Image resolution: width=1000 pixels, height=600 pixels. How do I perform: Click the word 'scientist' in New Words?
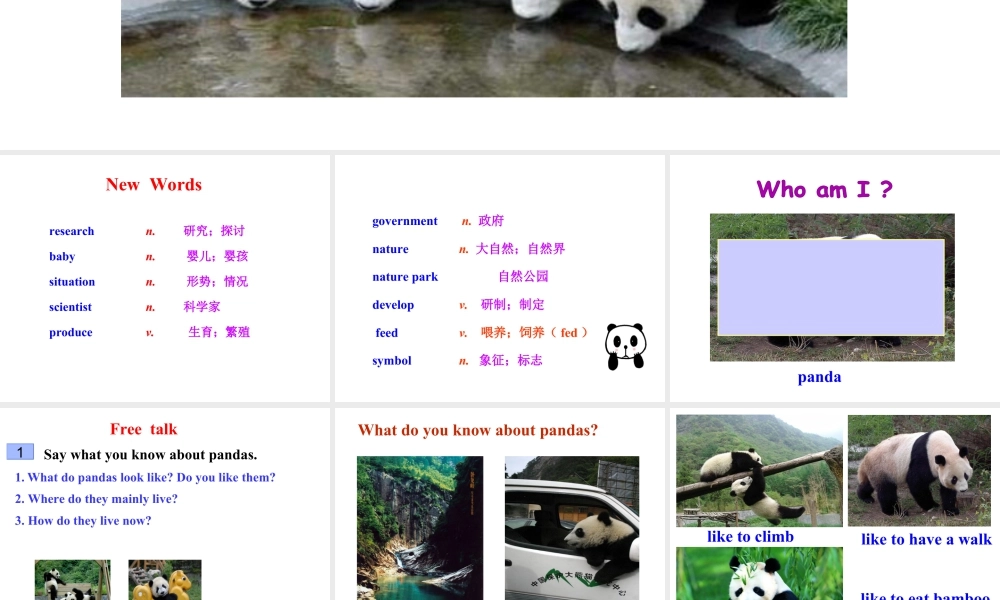(70, 307)
